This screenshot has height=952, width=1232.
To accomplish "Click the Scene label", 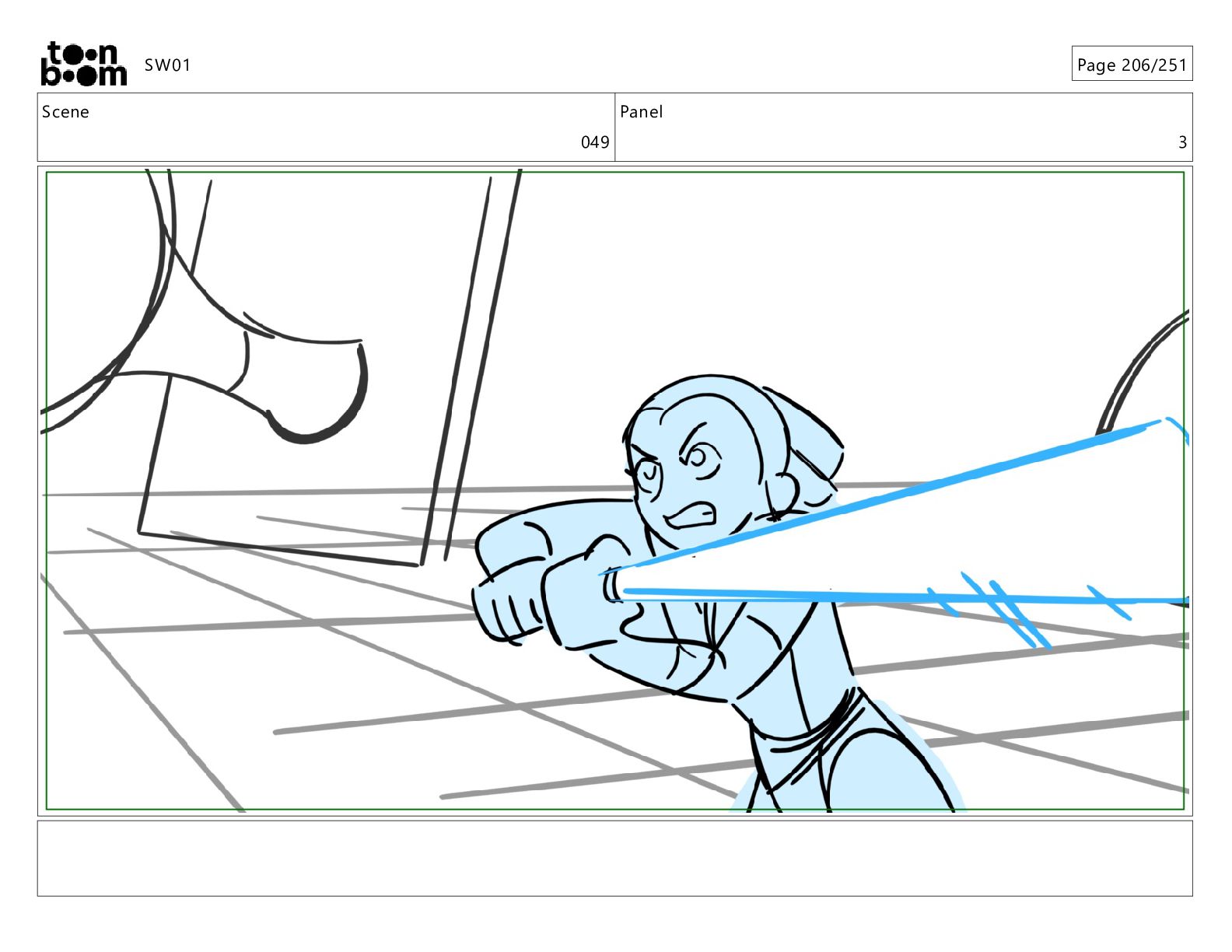I will 65,112.
